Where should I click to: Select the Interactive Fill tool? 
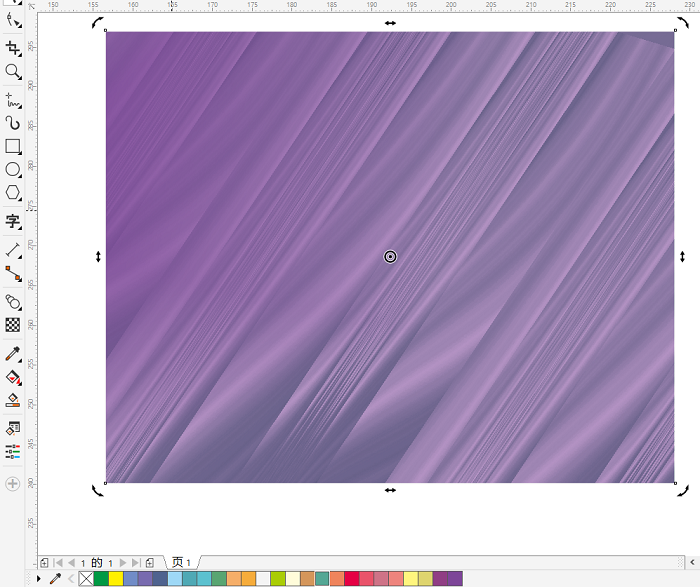pyautogui.click(x=12, y=378)
